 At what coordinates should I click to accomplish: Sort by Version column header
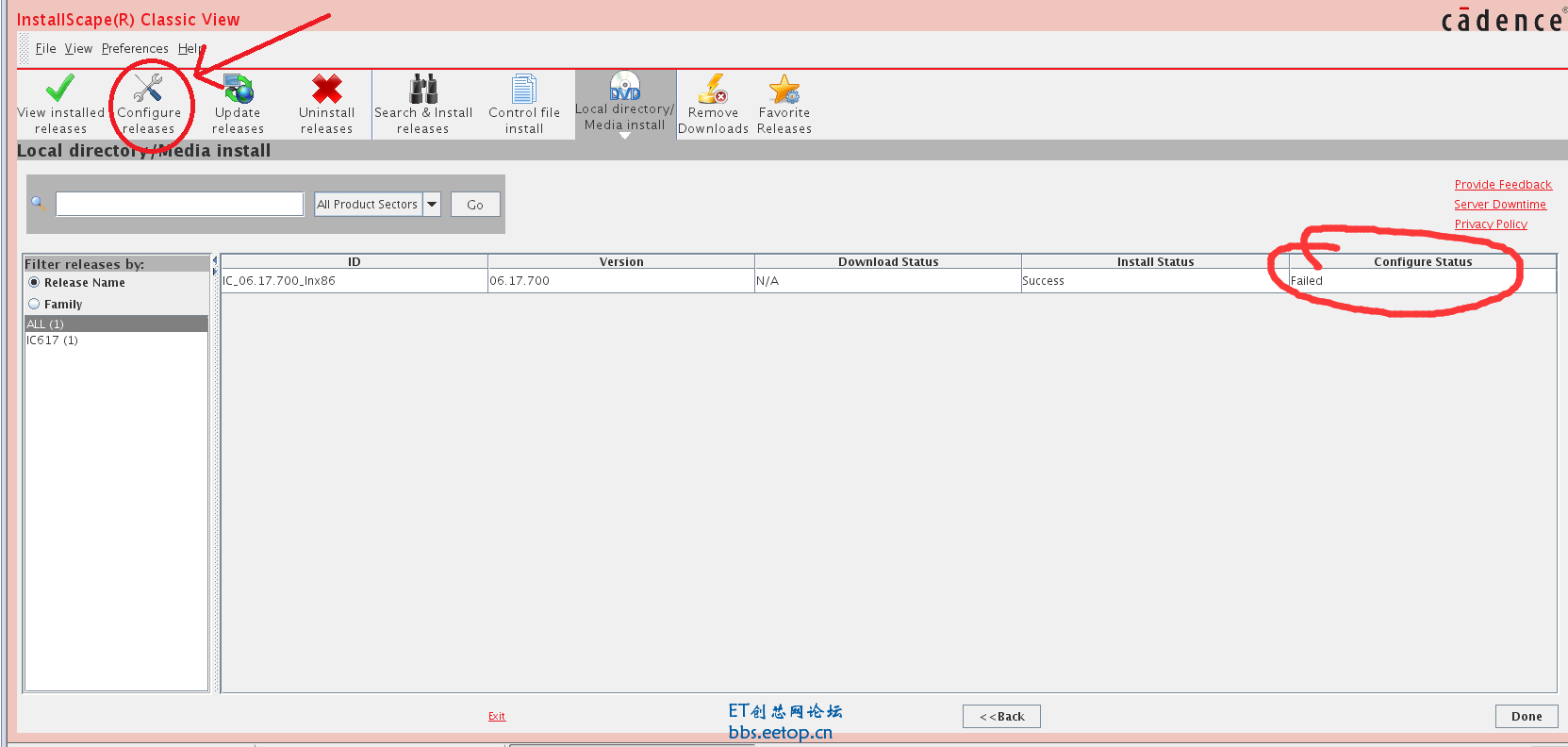pyautogui.click(x=621, y=261)
